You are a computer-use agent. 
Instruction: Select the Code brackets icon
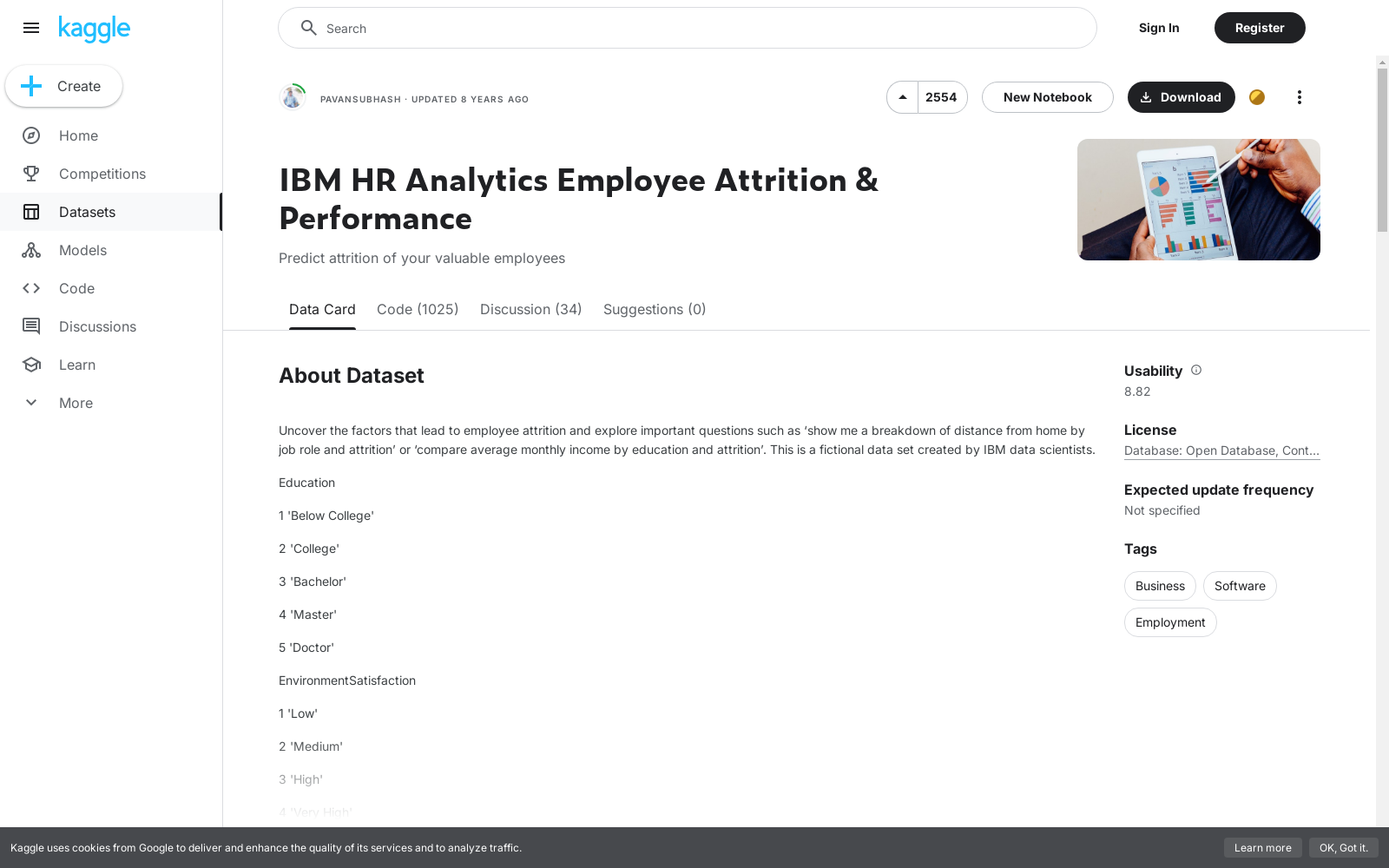tap(31, 288)
